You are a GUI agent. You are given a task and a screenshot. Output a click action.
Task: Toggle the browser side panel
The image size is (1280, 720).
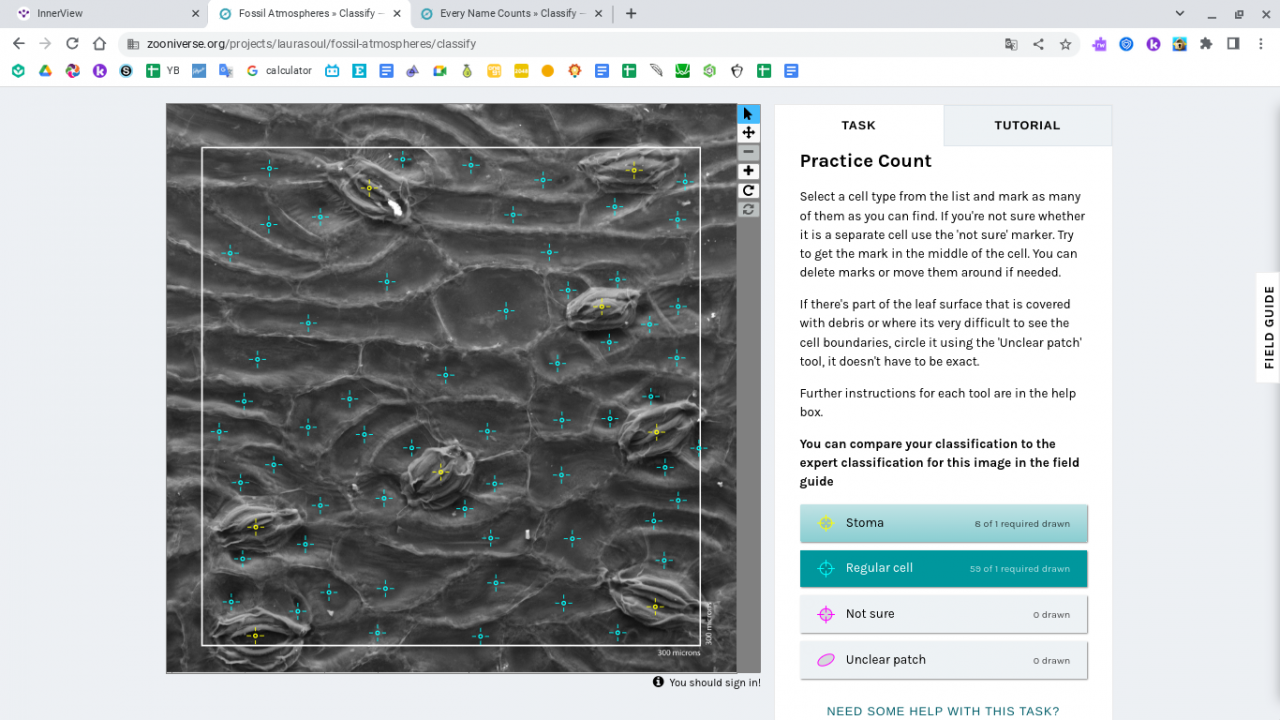pyautogui.click(x=1233, y=44)
